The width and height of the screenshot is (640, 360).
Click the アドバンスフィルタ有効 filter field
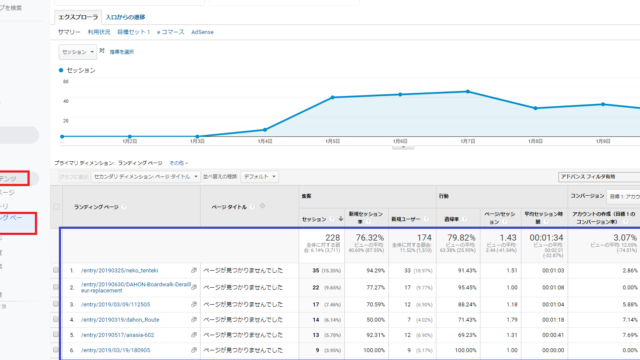599,177
